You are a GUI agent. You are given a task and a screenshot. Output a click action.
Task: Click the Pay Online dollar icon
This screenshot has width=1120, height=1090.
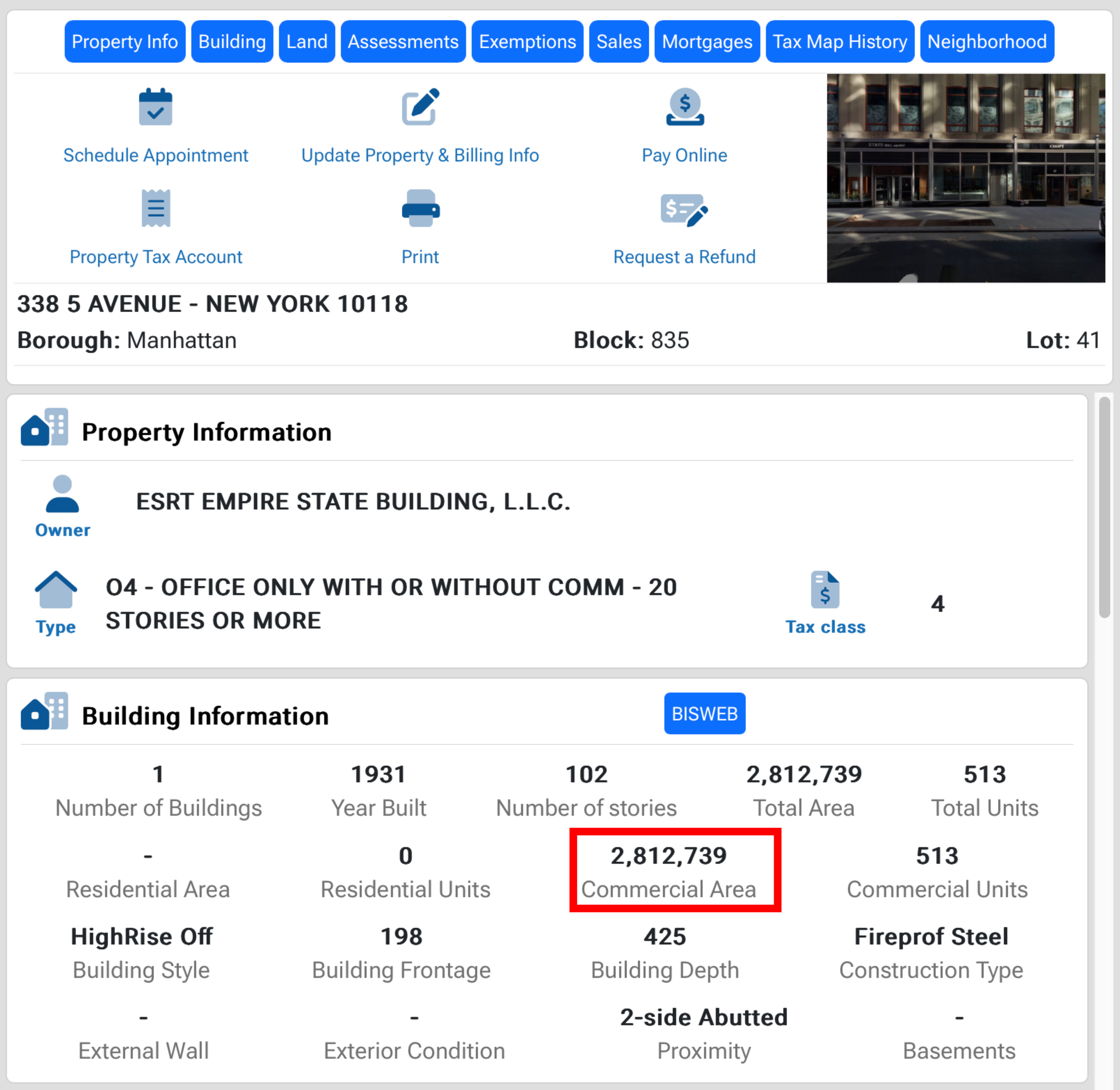coord(685,107)
